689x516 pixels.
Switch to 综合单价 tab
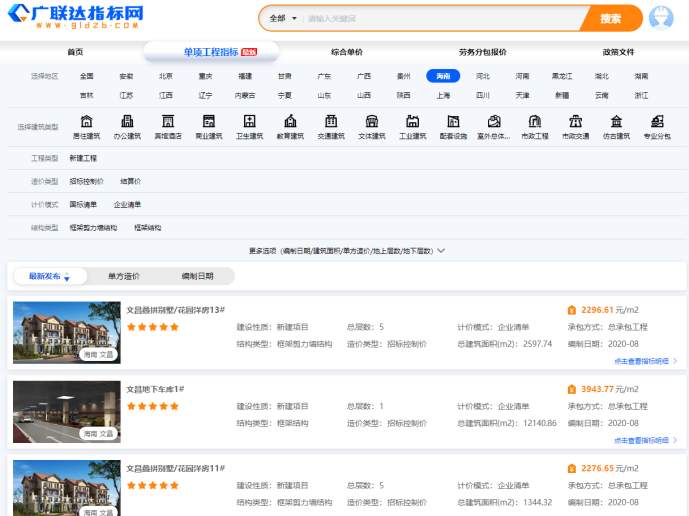pyautogui.click(x=347, y=52)
